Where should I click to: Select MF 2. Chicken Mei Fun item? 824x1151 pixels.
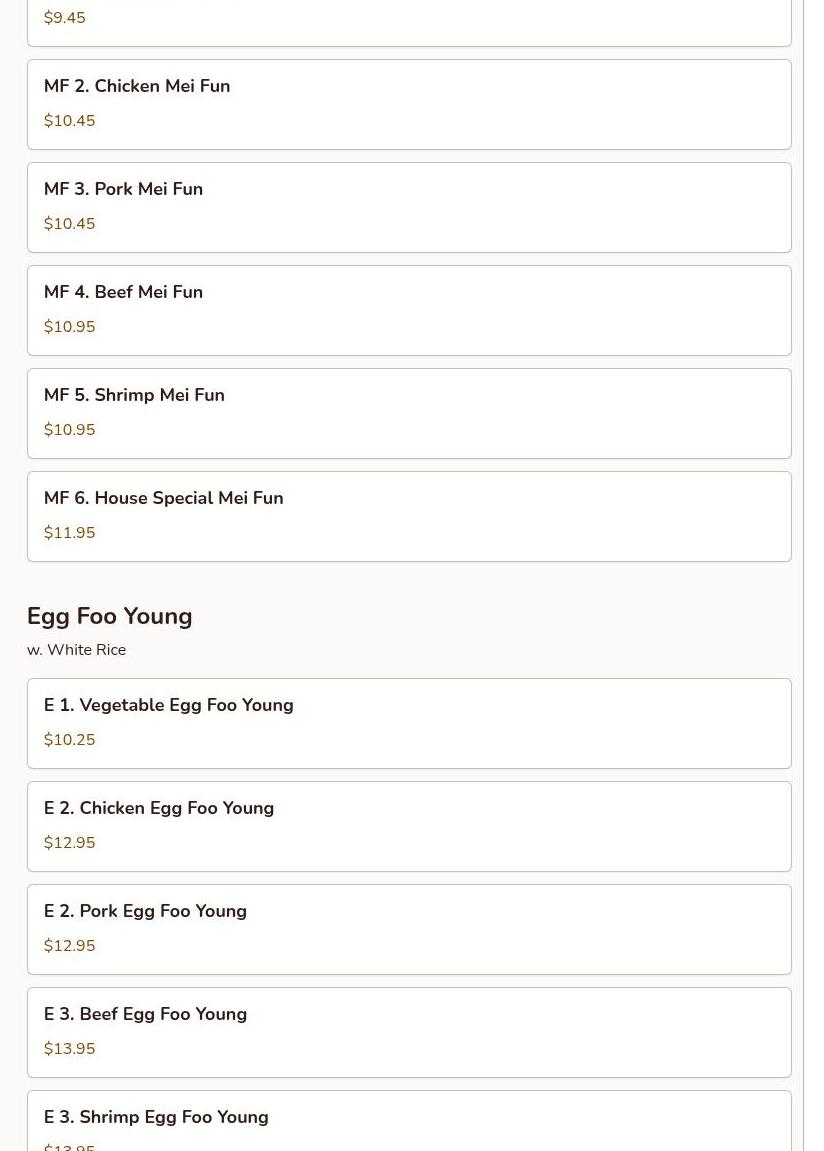coord(409,104)
